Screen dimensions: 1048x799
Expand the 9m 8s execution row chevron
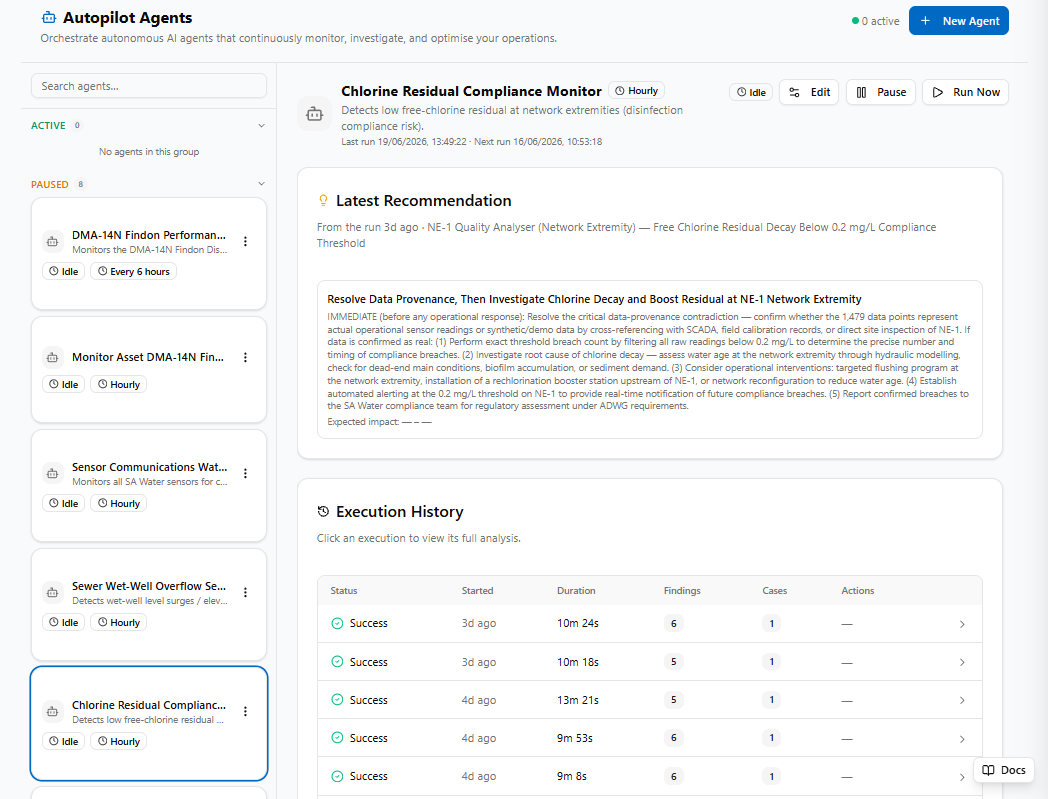[962, 777]
